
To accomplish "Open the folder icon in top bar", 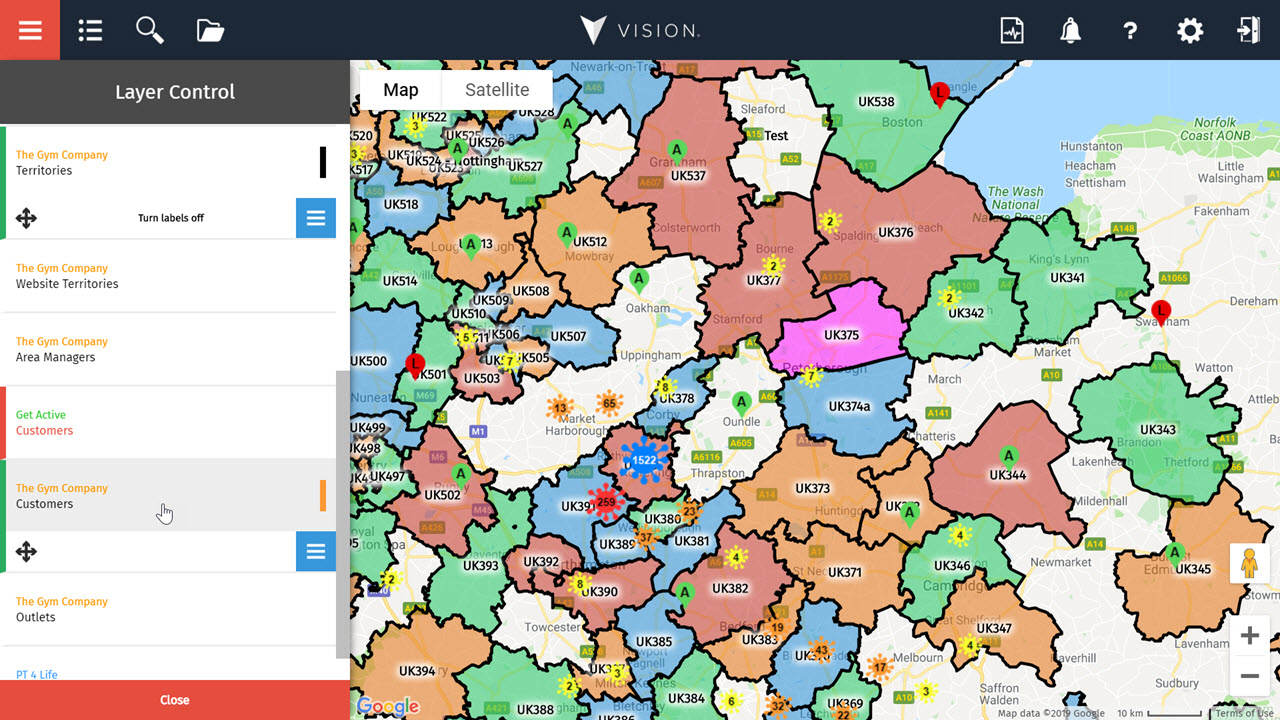I will click(210, 30).
